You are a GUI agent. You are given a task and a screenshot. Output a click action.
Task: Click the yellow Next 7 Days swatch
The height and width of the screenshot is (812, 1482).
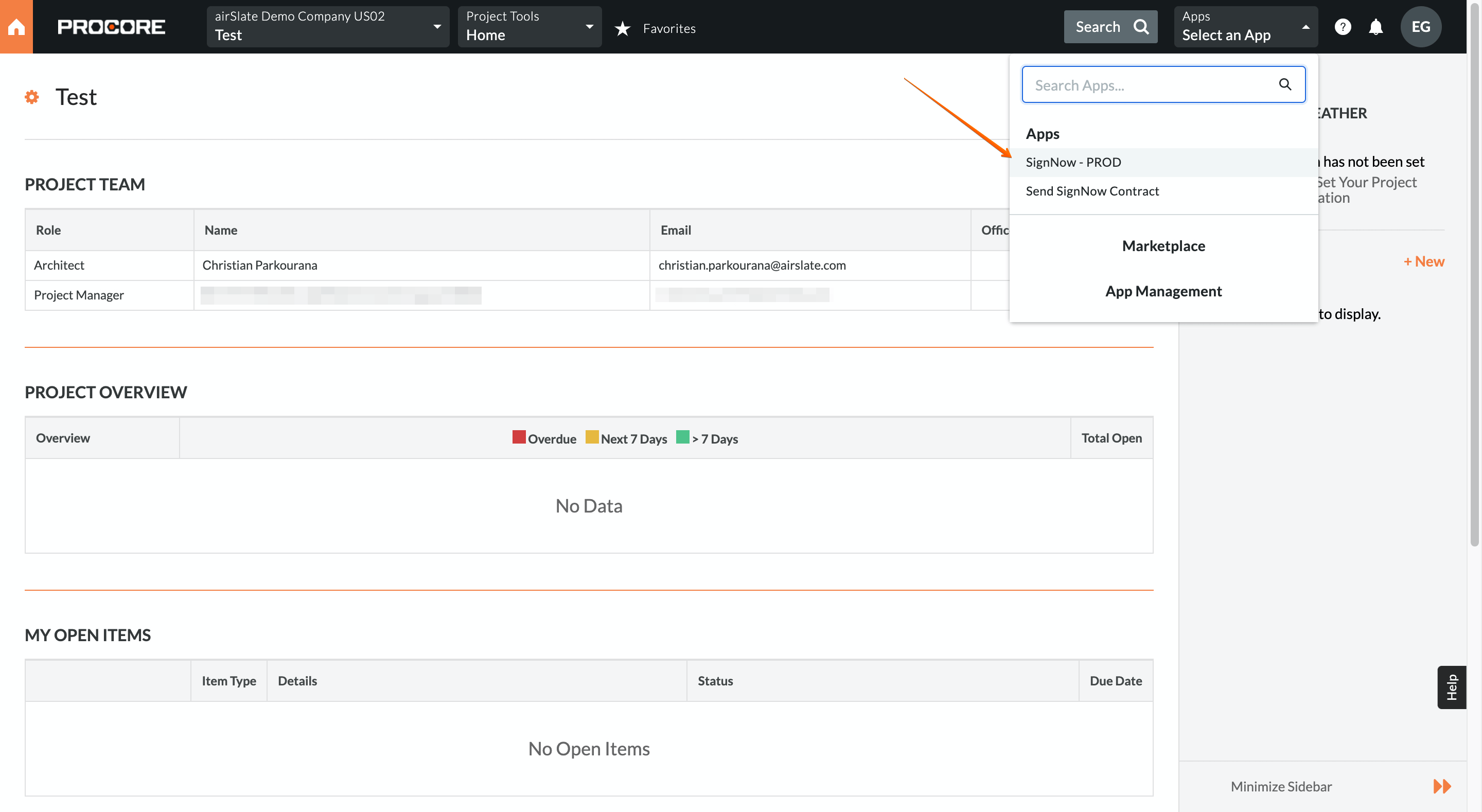pyautogui.click(x=591, y=437)
